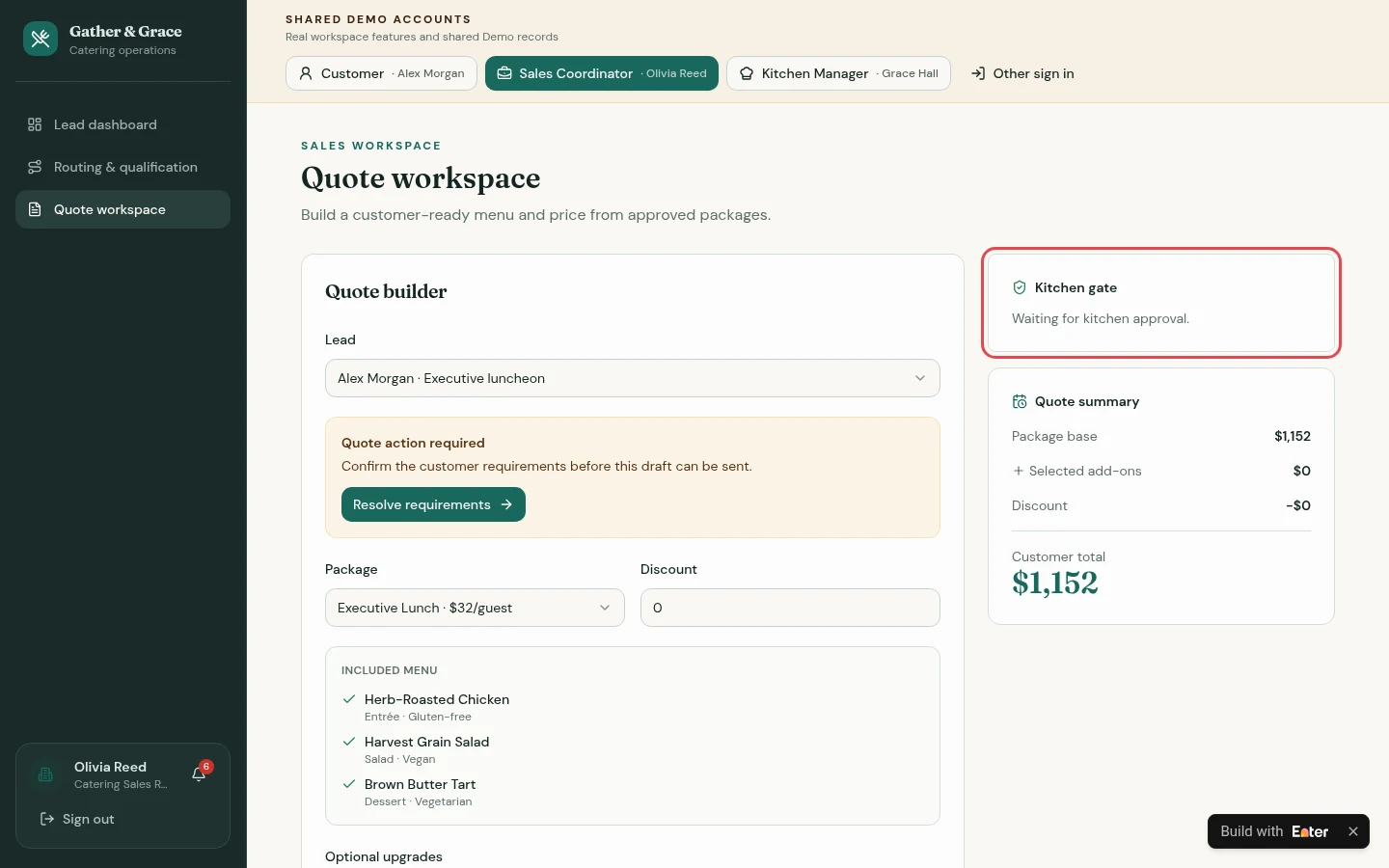The image size is (1389, 868).
Task: Click Herb-Roasted Chicken checkmark icon
Action: 349,699
